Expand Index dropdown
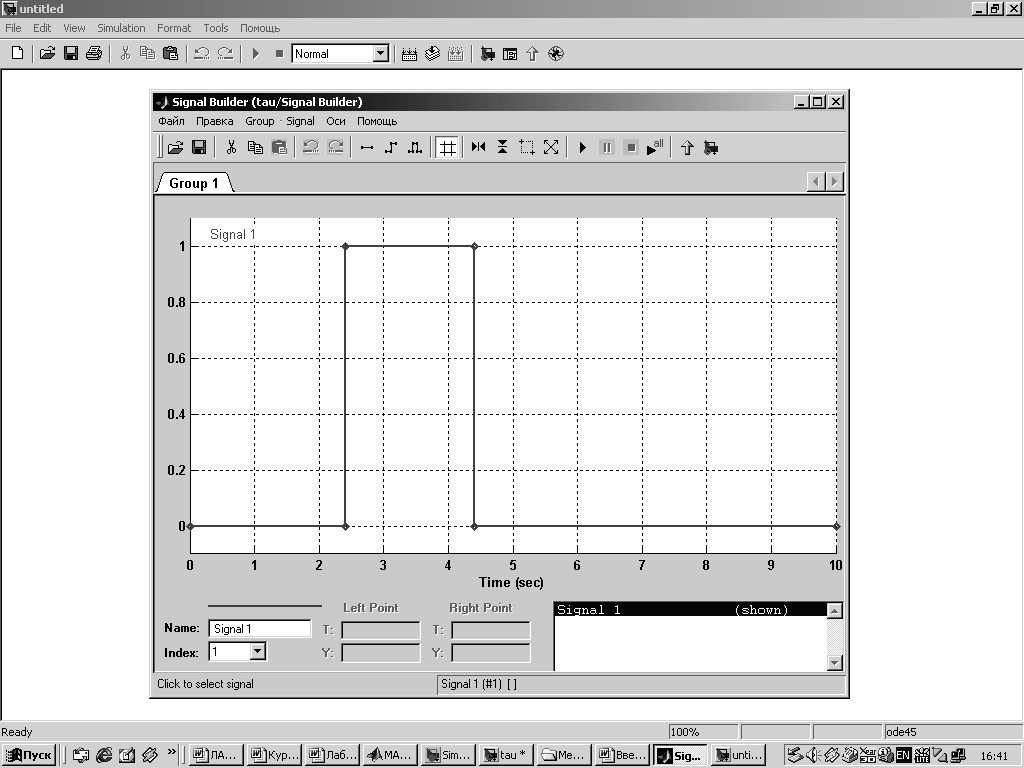This screenshot has height=768, width=1024. click(258, 651)
